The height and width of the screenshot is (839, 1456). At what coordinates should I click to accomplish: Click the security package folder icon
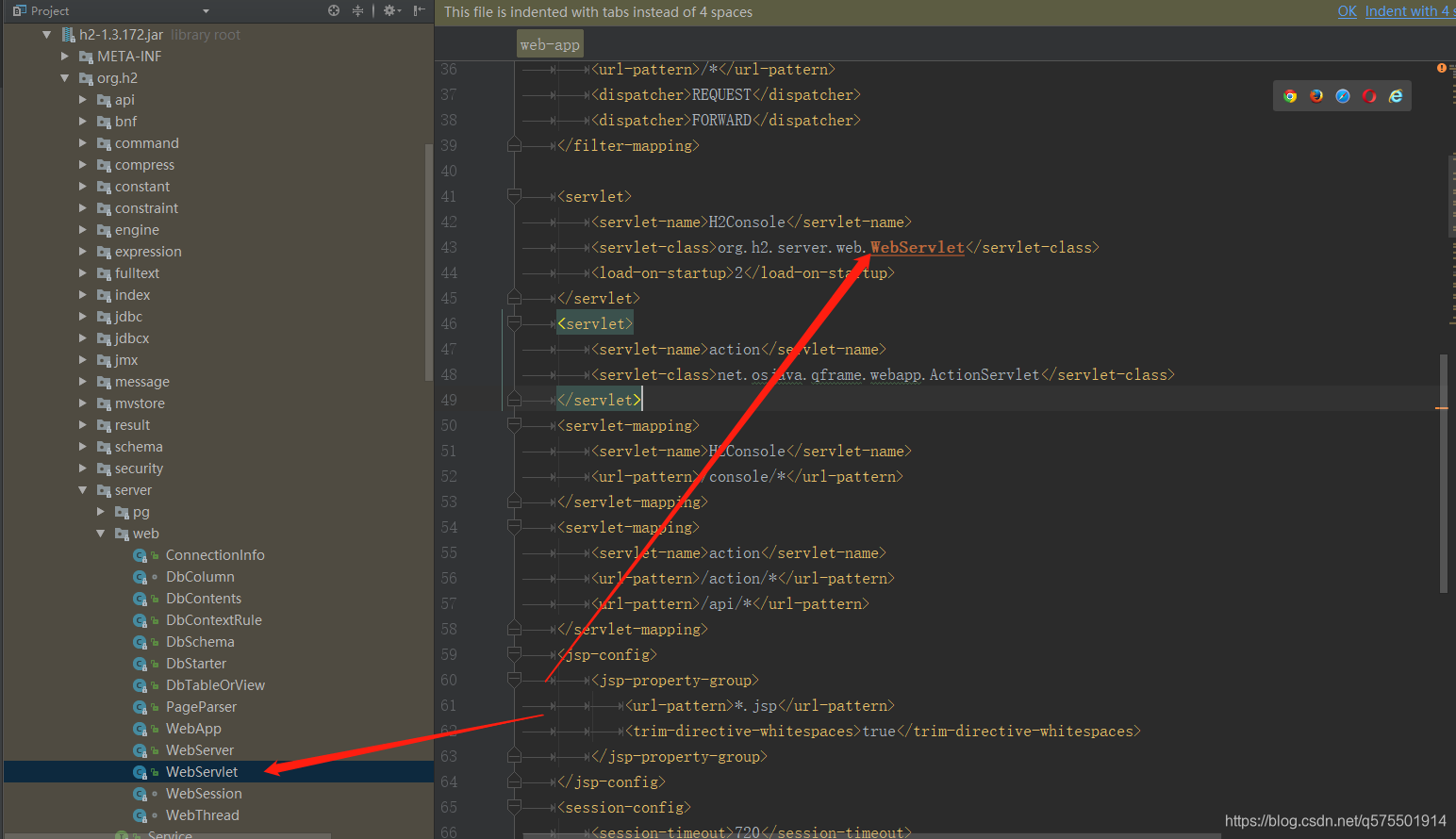coord(104,469)
